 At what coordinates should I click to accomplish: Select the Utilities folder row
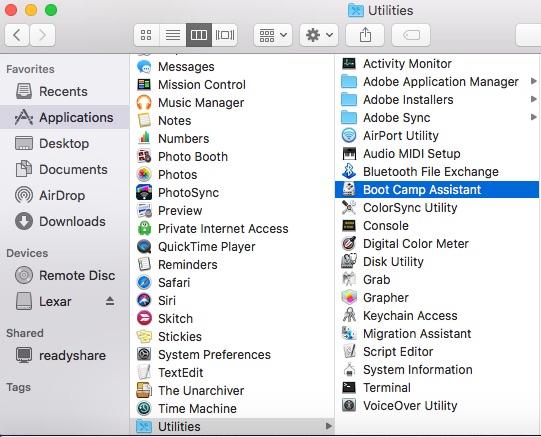(232, 427)
